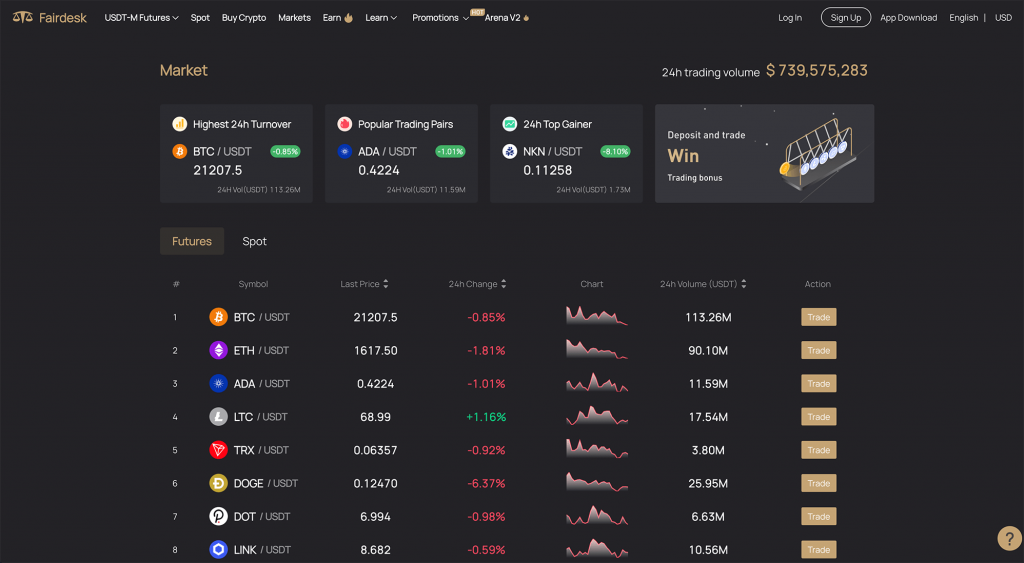Click Trade button for ADA / USDT
This screenshot has width=1024, height=563.
pos(818,383)
